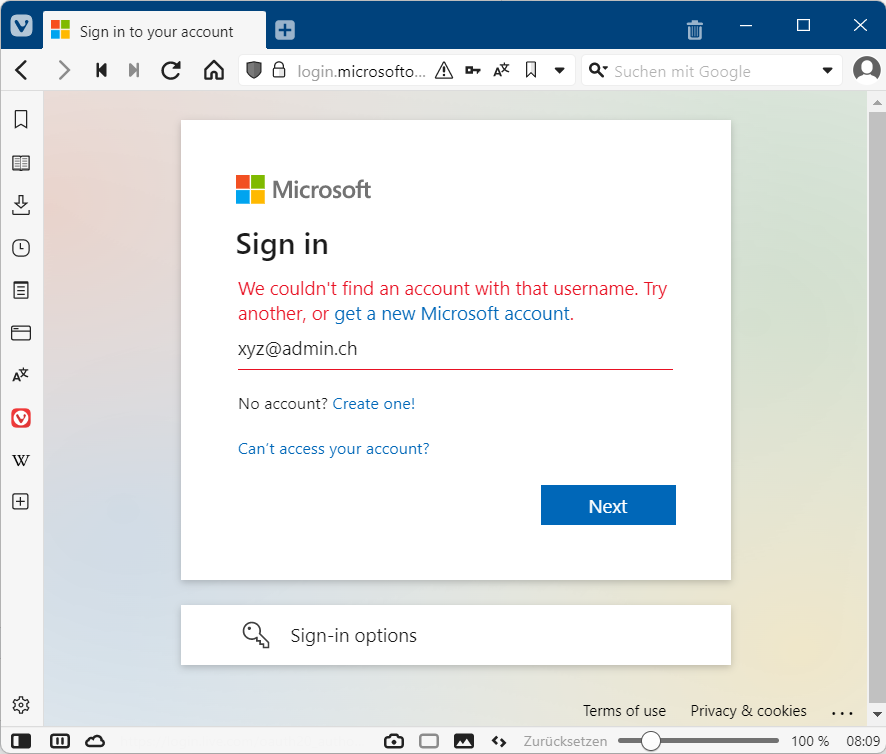
Task: Reload the current page
Action: click(171, 70)
